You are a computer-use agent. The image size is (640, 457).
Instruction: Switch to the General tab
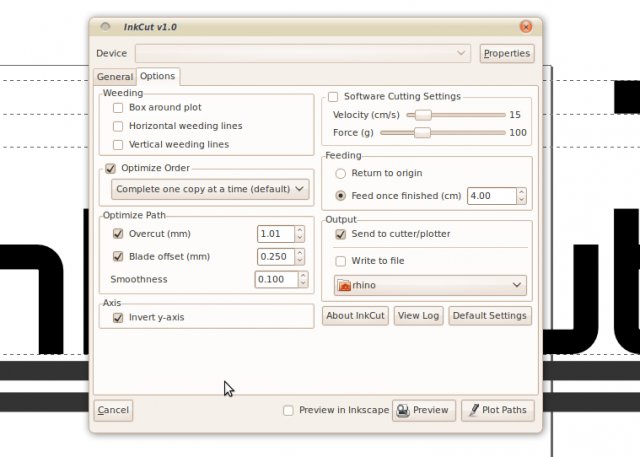click(x=115, y=77)
